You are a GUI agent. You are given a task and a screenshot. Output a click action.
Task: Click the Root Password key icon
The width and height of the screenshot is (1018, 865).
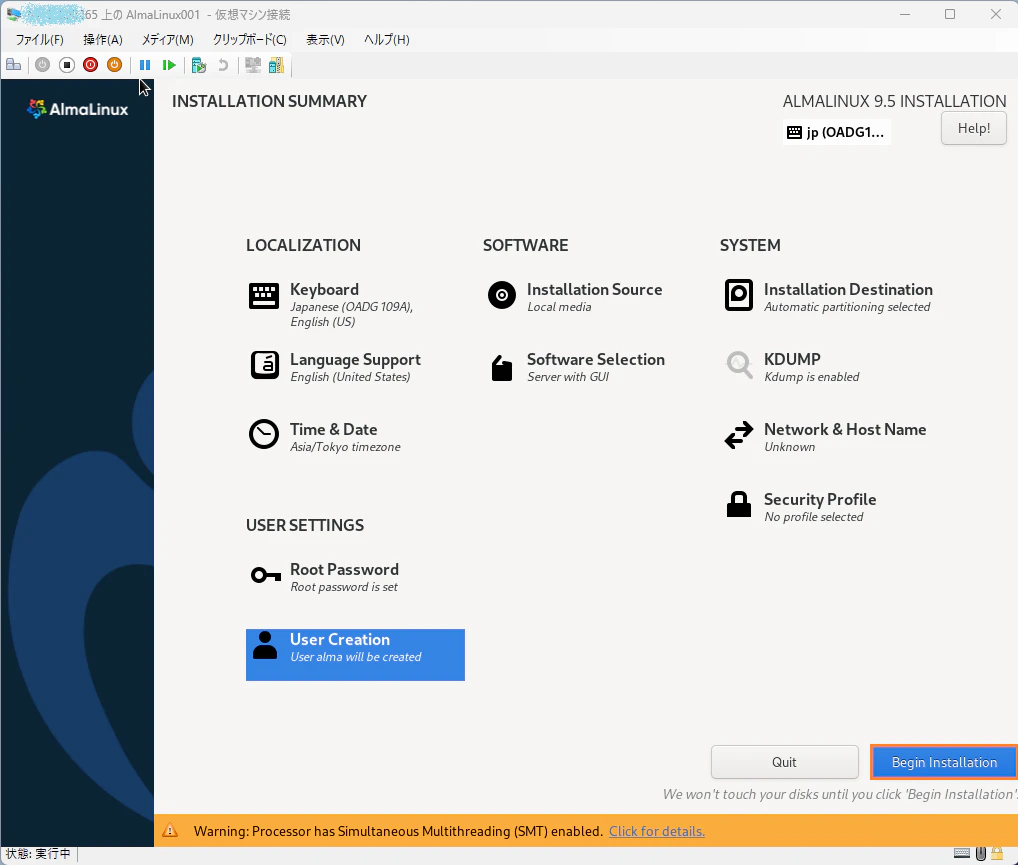pyautogui.click(x=266, y=575)
